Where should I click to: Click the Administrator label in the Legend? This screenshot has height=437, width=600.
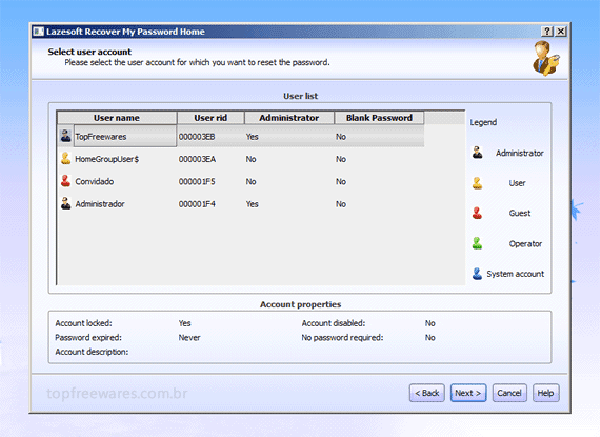point(519,153)
